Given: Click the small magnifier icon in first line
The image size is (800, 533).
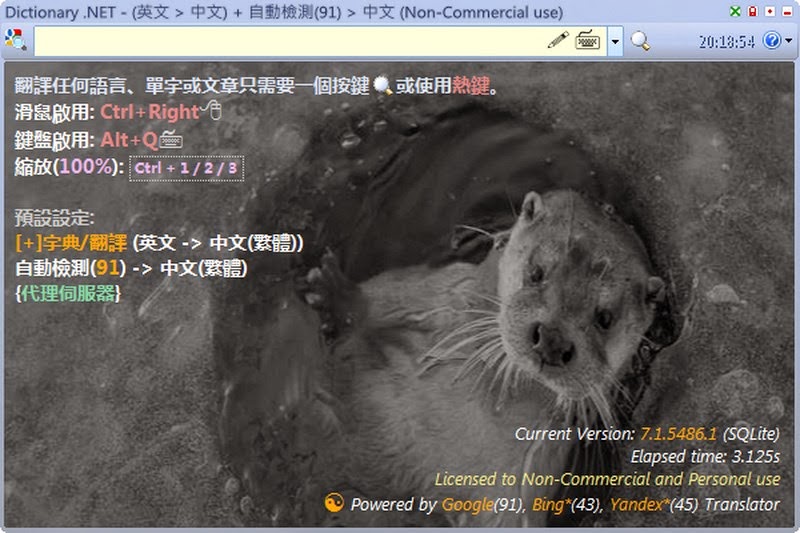Looking at the screenshot, I should [382, 86].
